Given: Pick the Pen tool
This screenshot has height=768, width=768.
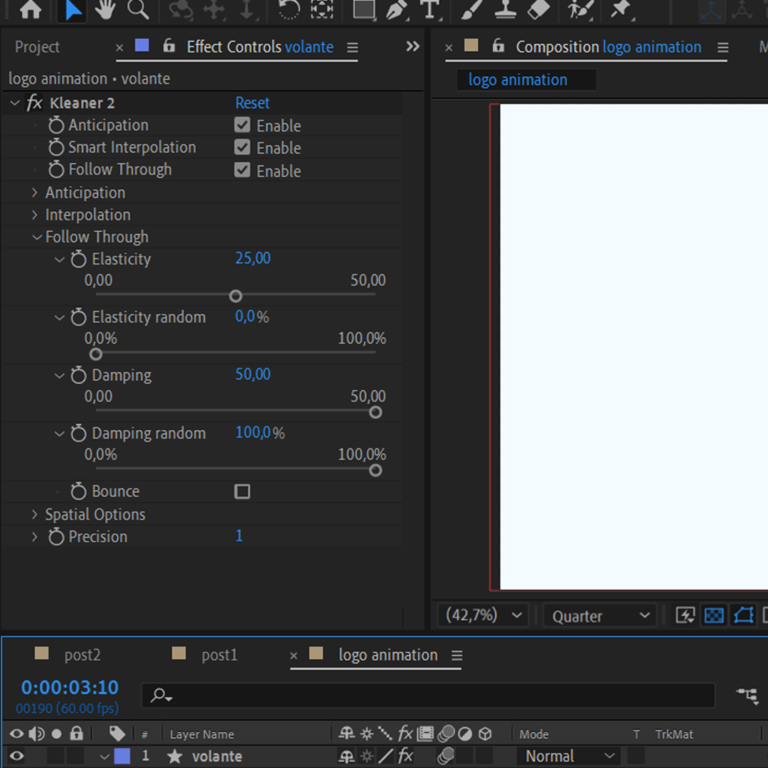Looking at the screenshot, I should [397, 9].
